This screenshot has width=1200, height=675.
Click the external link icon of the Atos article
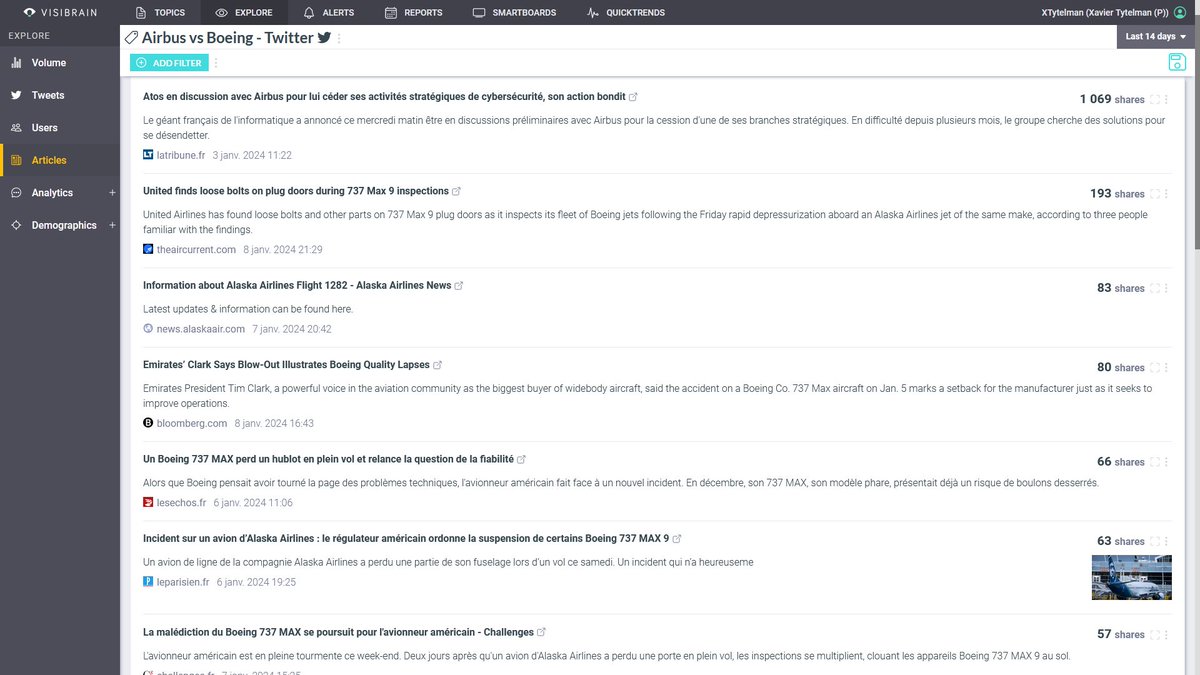click(633, 97)
